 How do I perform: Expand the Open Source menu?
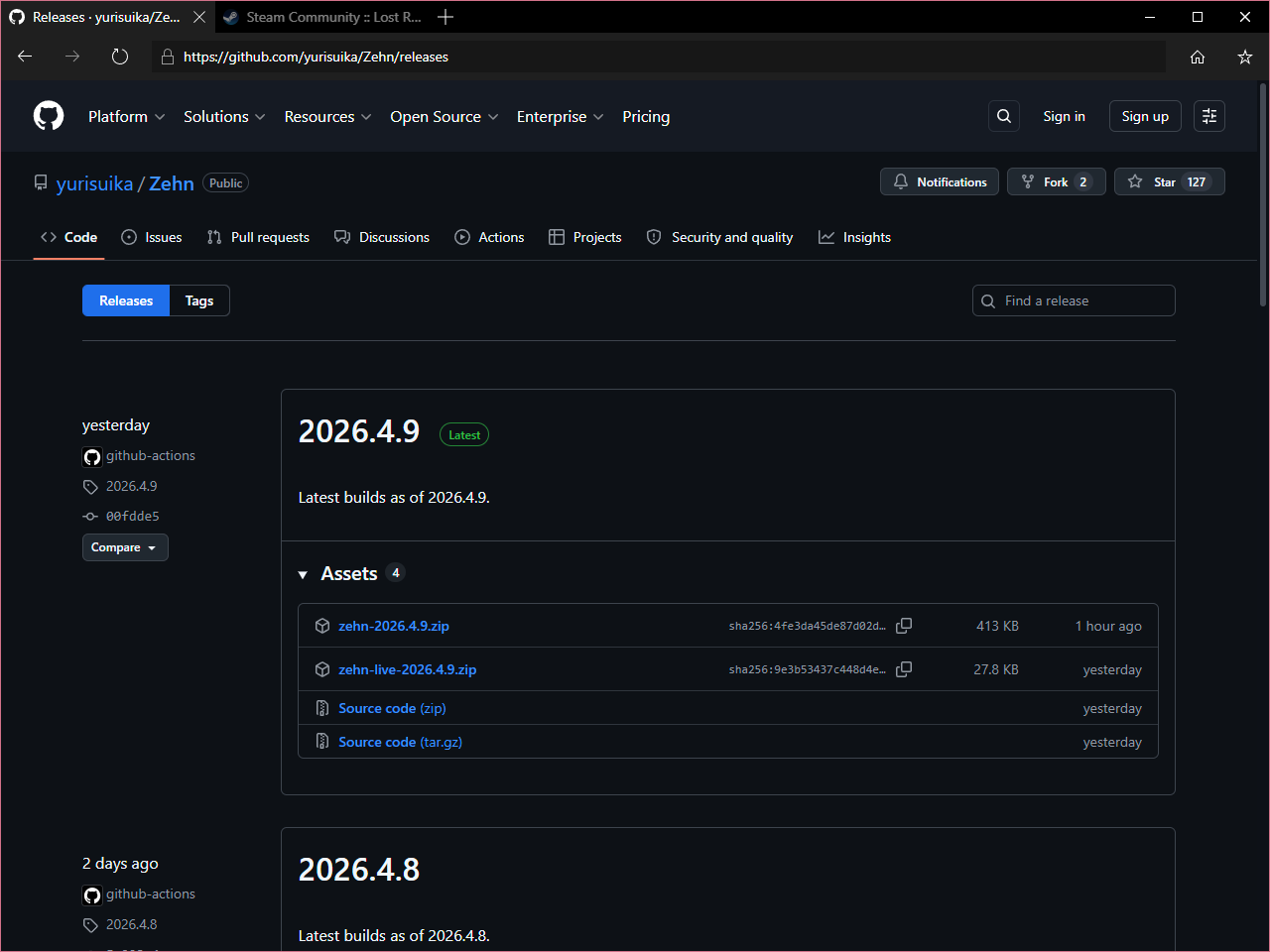point(444,116)
